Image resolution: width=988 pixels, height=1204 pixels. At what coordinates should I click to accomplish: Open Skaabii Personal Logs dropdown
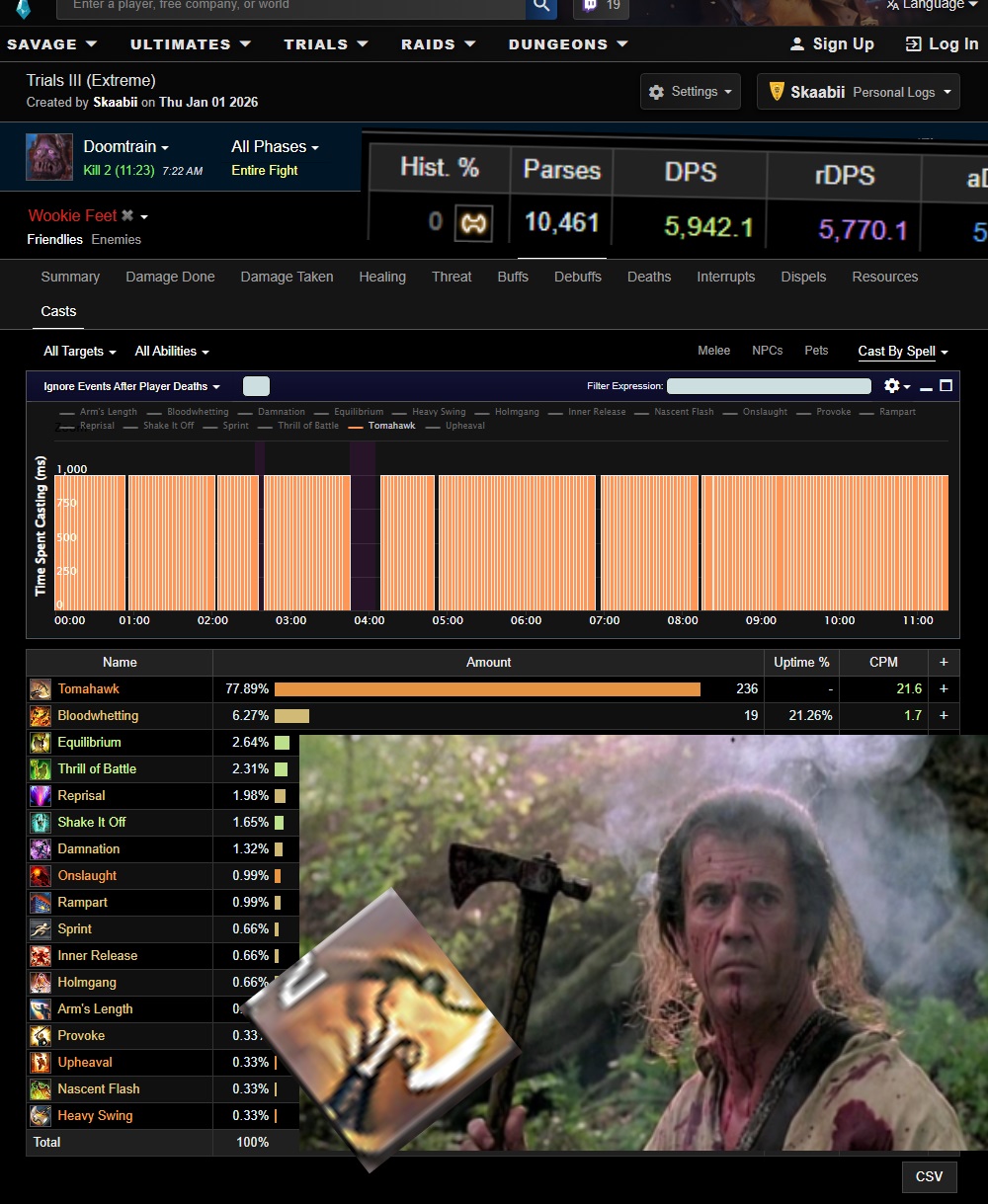point(859,92)
